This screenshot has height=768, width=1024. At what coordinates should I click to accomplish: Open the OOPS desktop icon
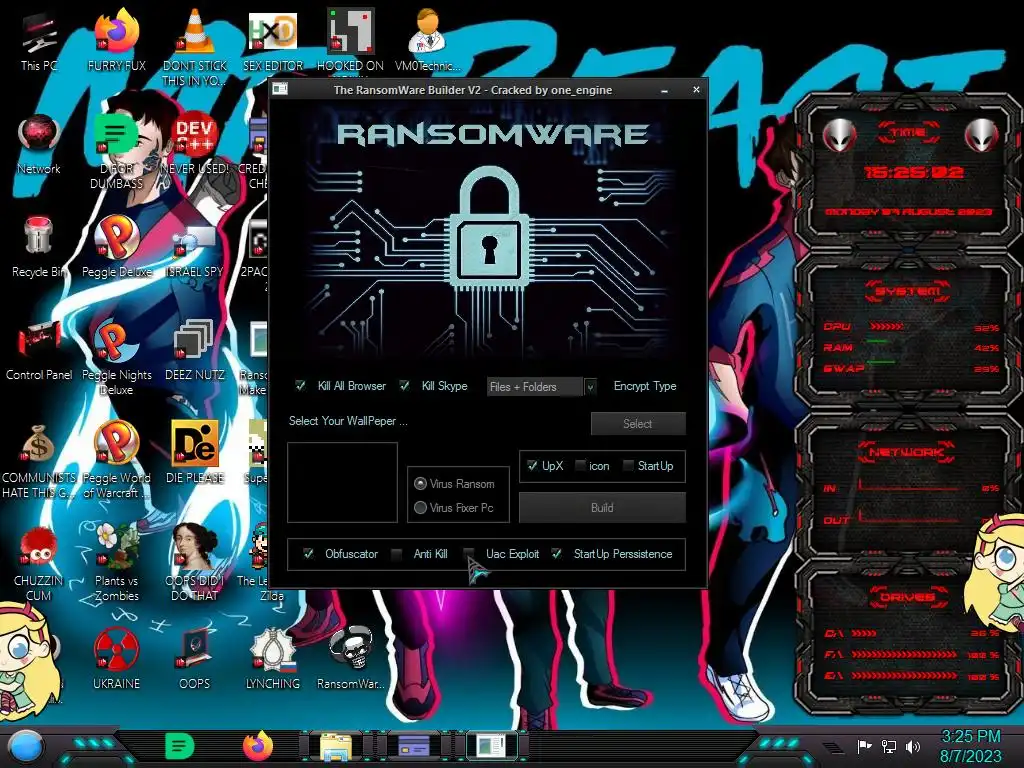tap(195, 658)
